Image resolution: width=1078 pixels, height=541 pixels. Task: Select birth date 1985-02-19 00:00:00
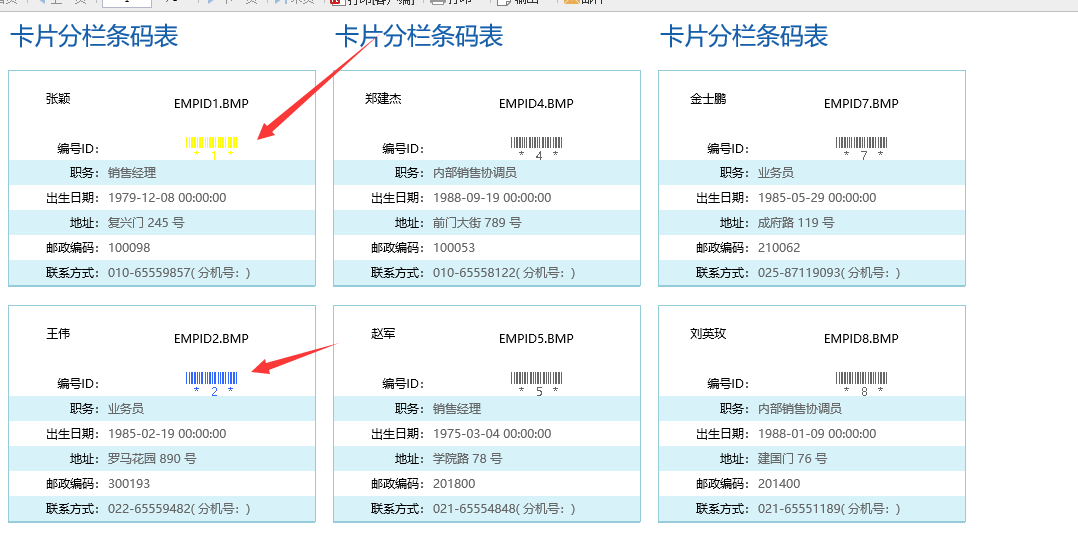(x=167, y=434)
